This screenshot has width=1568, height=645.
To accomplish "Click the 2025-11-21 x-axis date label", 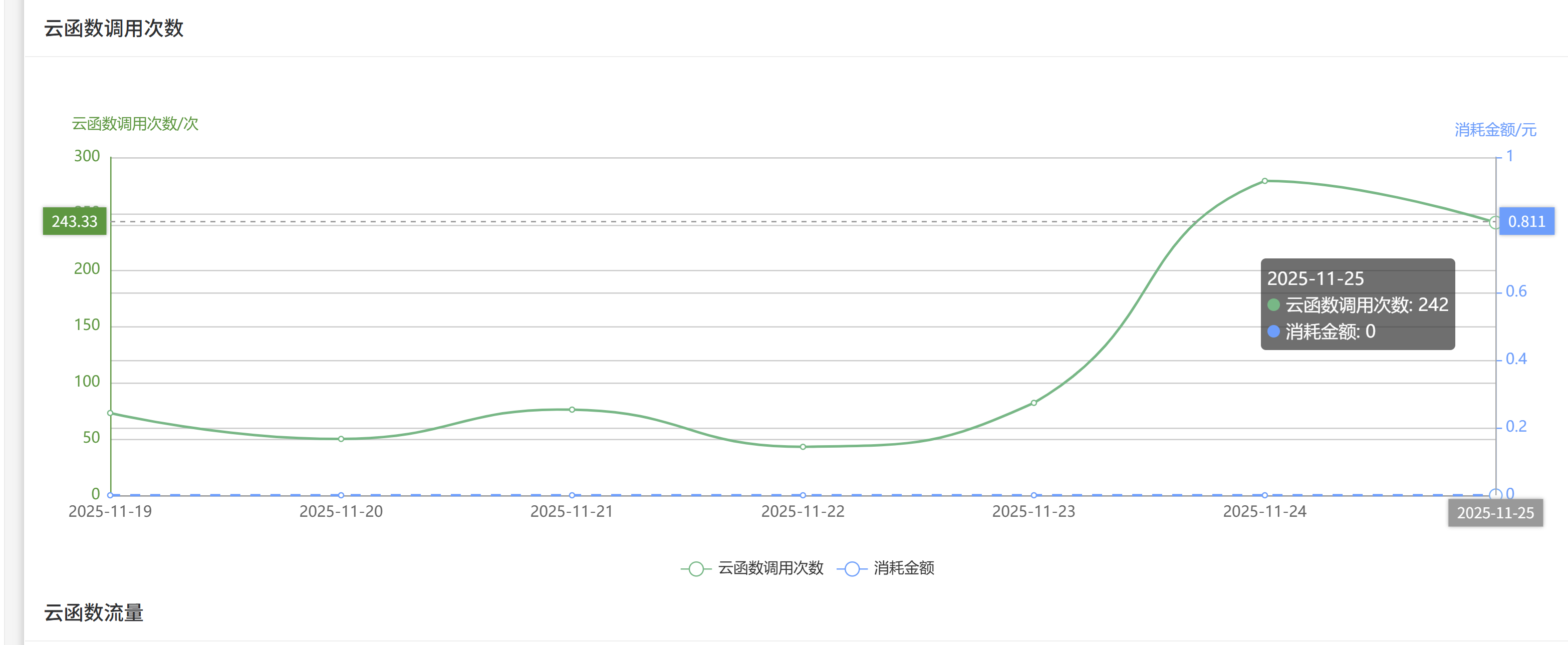I will coord(572,512).
